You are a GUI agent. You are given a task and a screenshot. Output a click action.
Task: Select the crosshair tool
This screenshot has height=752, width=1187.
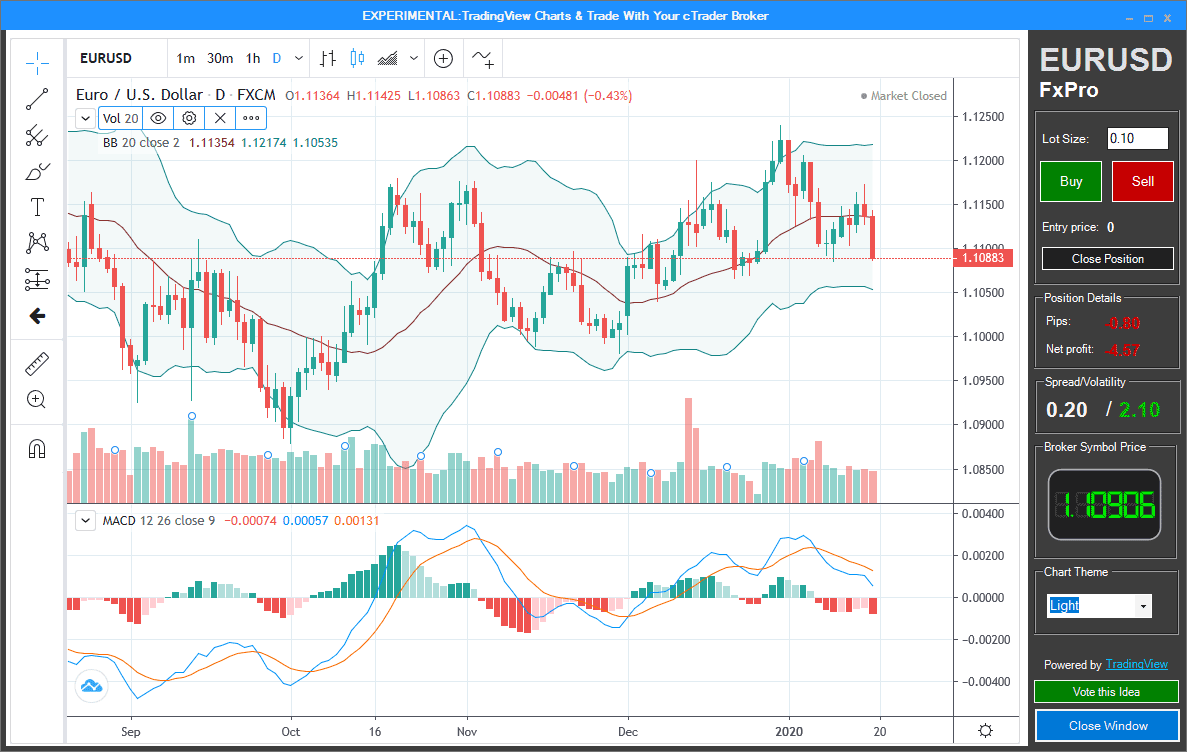[x=37, y=63]
